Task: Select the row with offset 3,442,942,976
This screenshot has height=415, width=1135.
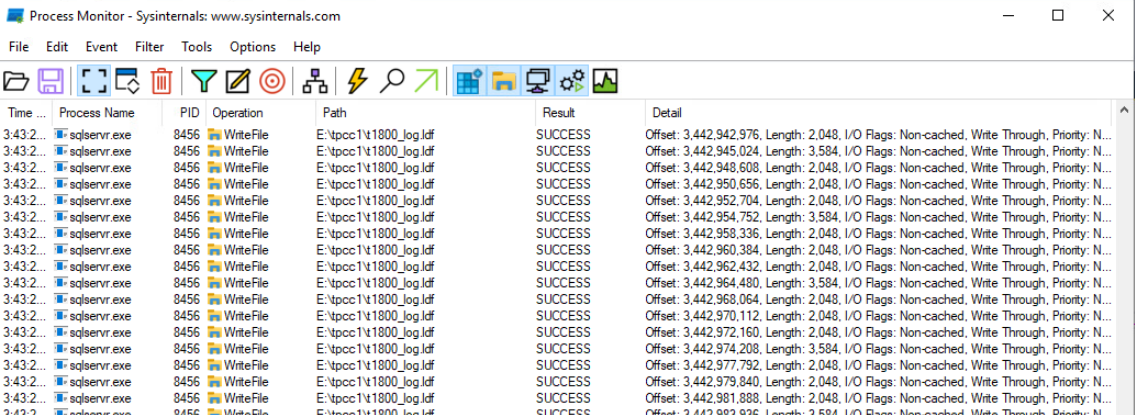Action: 557,135
